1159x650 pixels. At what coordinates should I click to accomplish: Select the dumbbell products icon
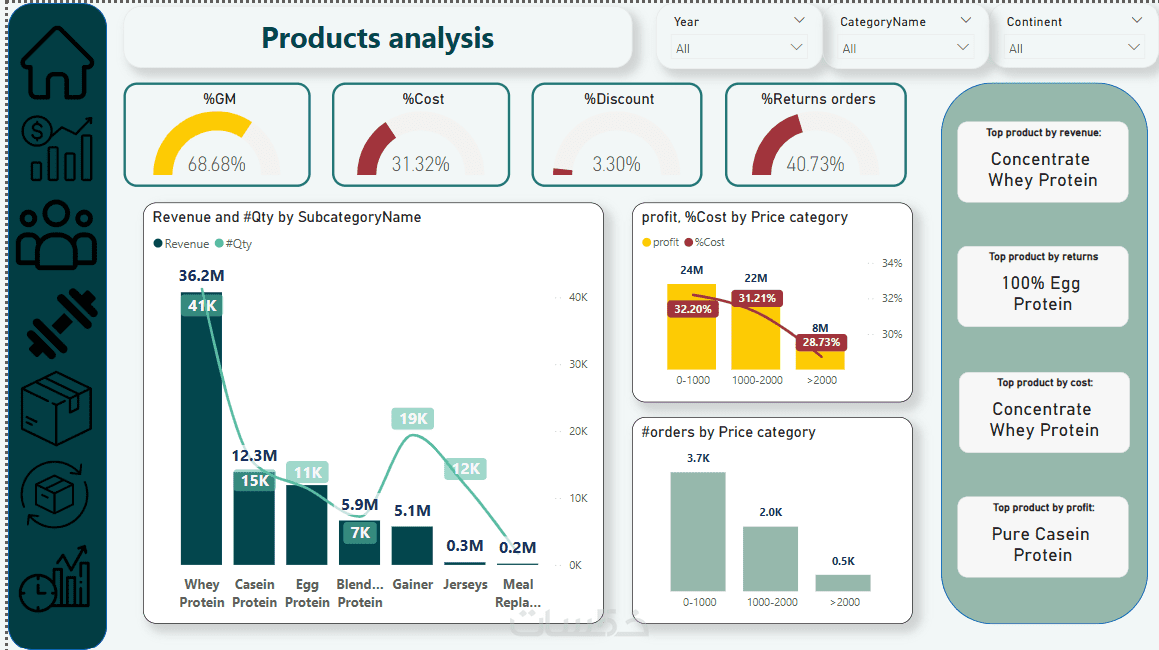point(62,322)
